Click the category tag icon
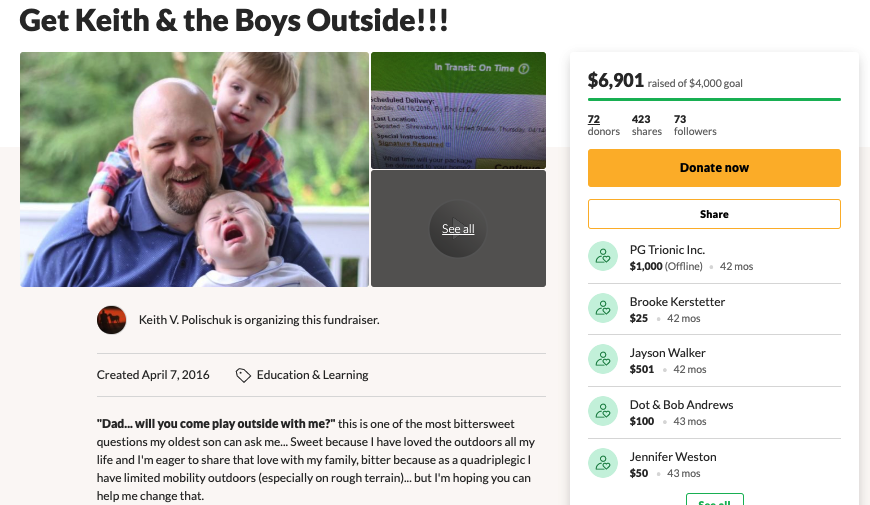Viewport: 870px width, 505px height. [243, 375]
